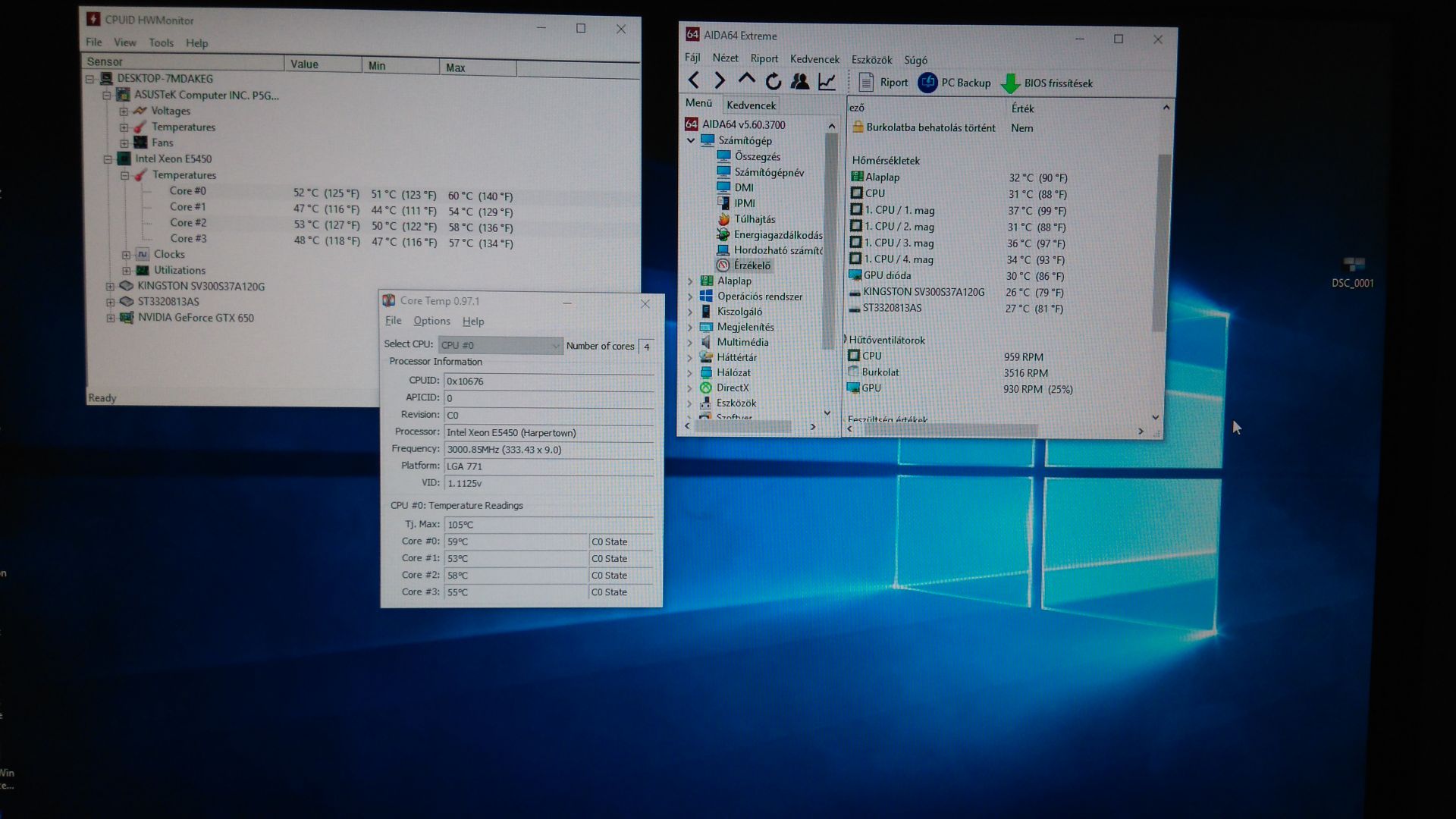1456x819 pixels.
Task: Click AIDA64 tree vertical scrollbar
Action: (x=831, y=243)
